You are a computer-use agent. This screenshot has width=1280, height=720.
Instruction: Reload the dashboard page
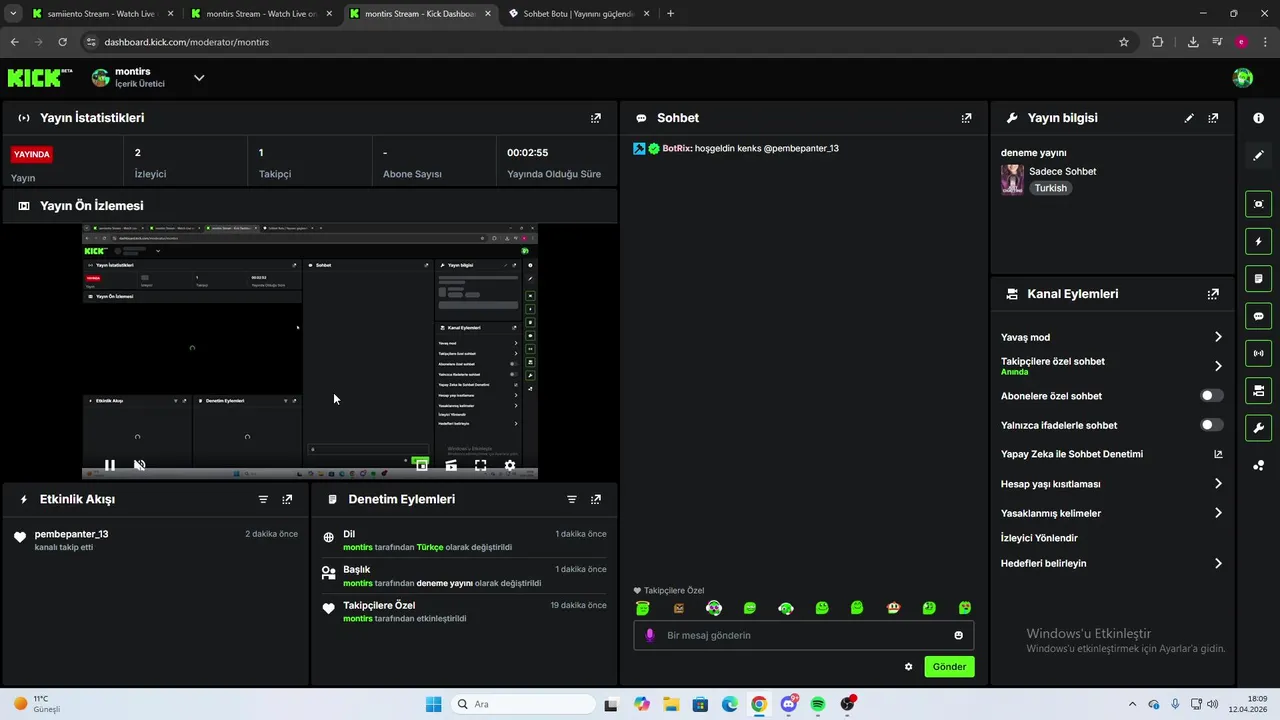(62, 42)
